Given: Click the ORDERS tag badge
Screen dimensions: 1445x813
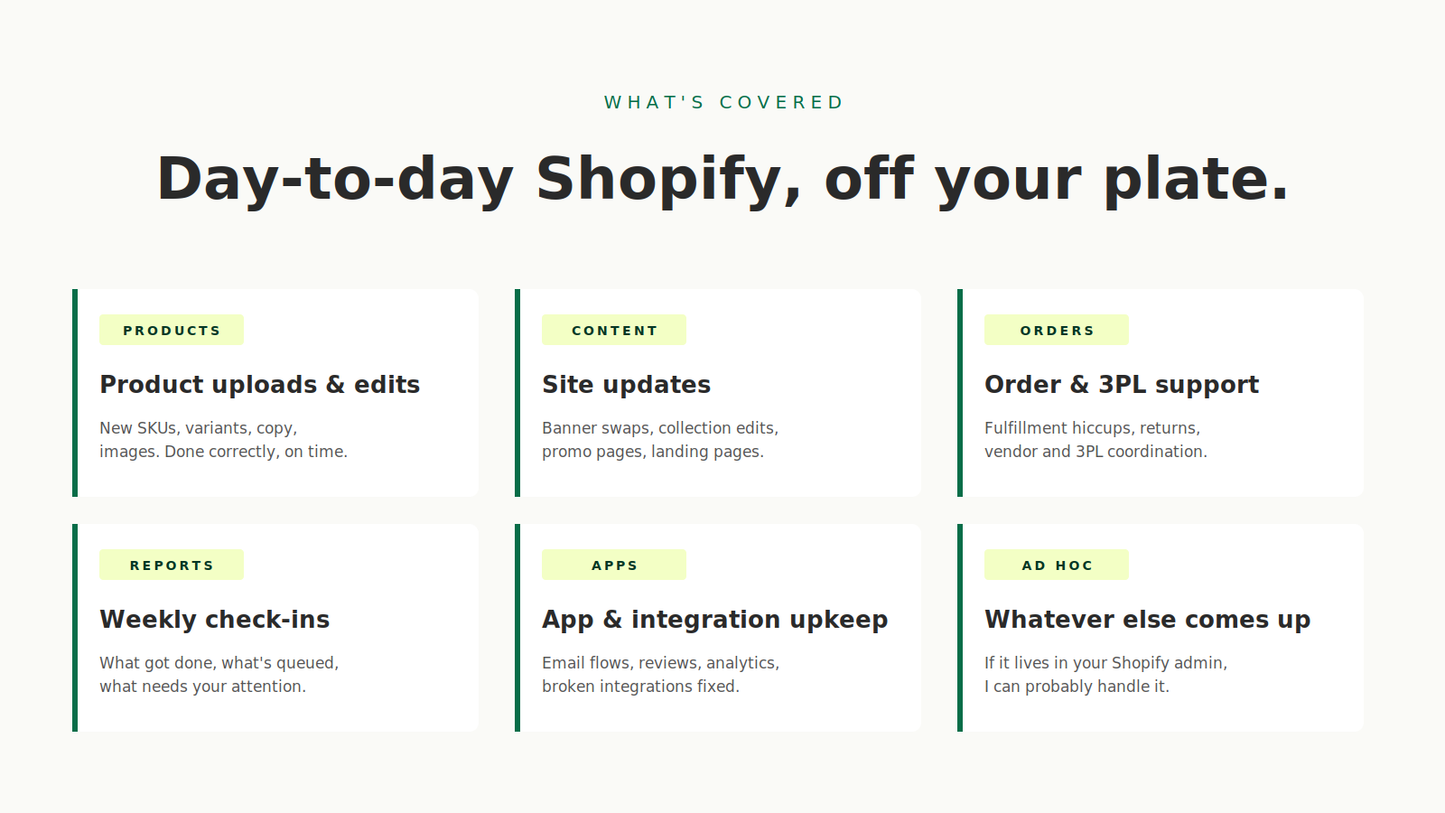Looking at the screenshot, I should point(1056,330).
